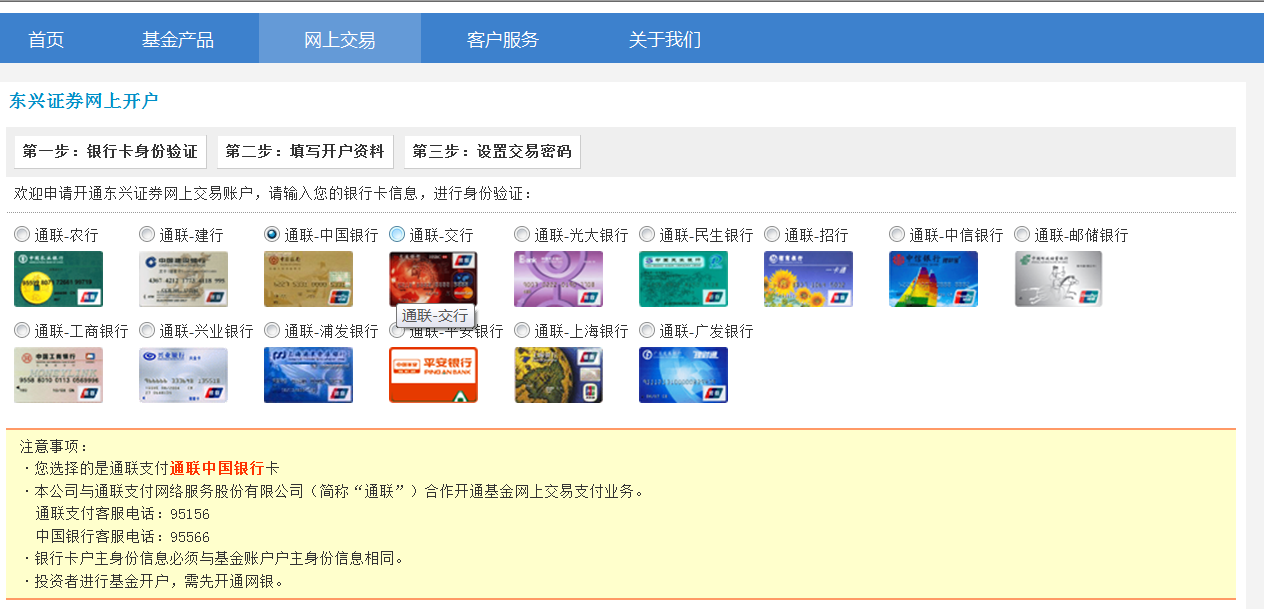The width and height of the screenshot is (1264, 609).
Task: Select the 通联-光大银行 radio button
Action: pos(522,234)
